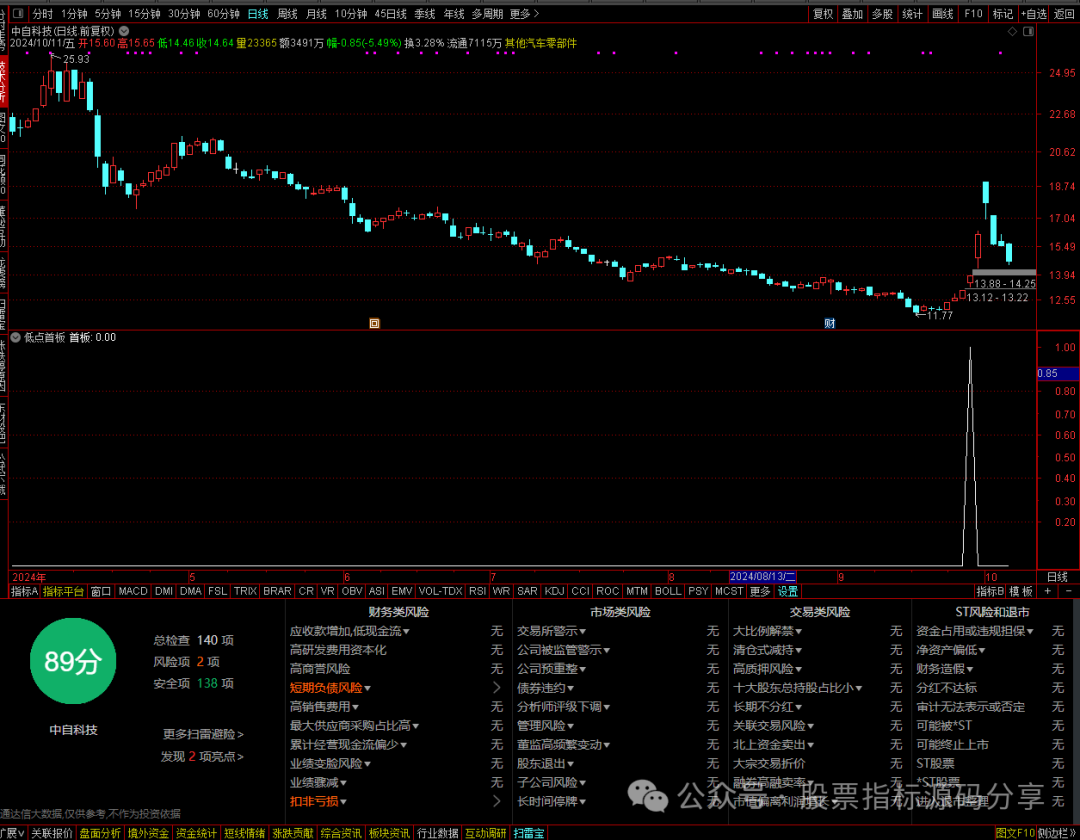Click the 指标A tab
Image resolution: width=1080 pixels, height=840 pixels.
pos(25,591)
